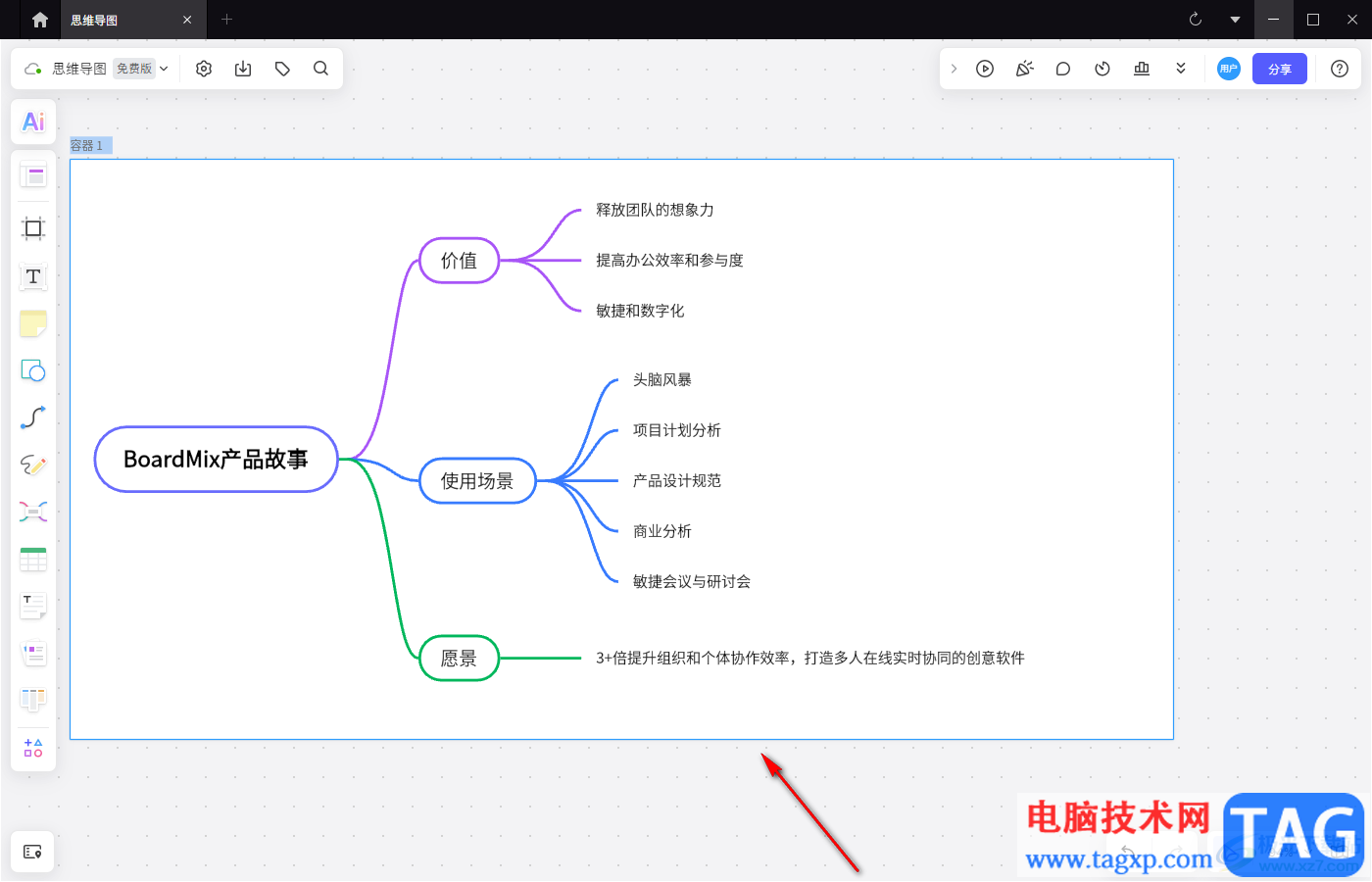Open the timer tool

pyautogui.click(x=1102, y=69)
